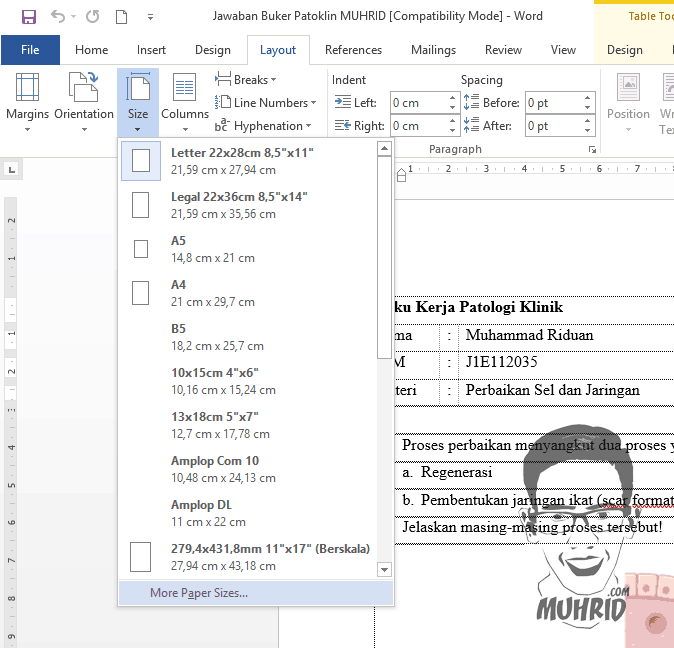Collapse the Size dropdown button

[138, 102]
